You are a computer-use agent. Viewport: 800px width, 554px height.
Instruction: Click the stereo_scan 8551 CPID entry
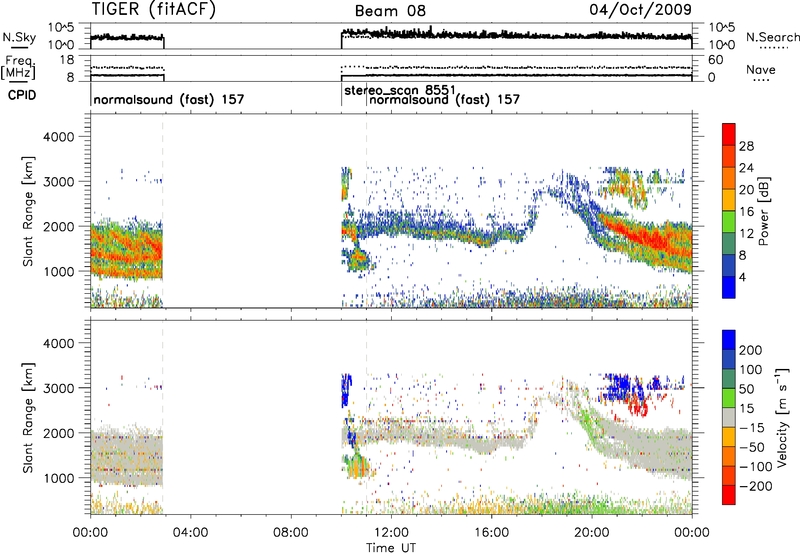[x=400, y=90]
